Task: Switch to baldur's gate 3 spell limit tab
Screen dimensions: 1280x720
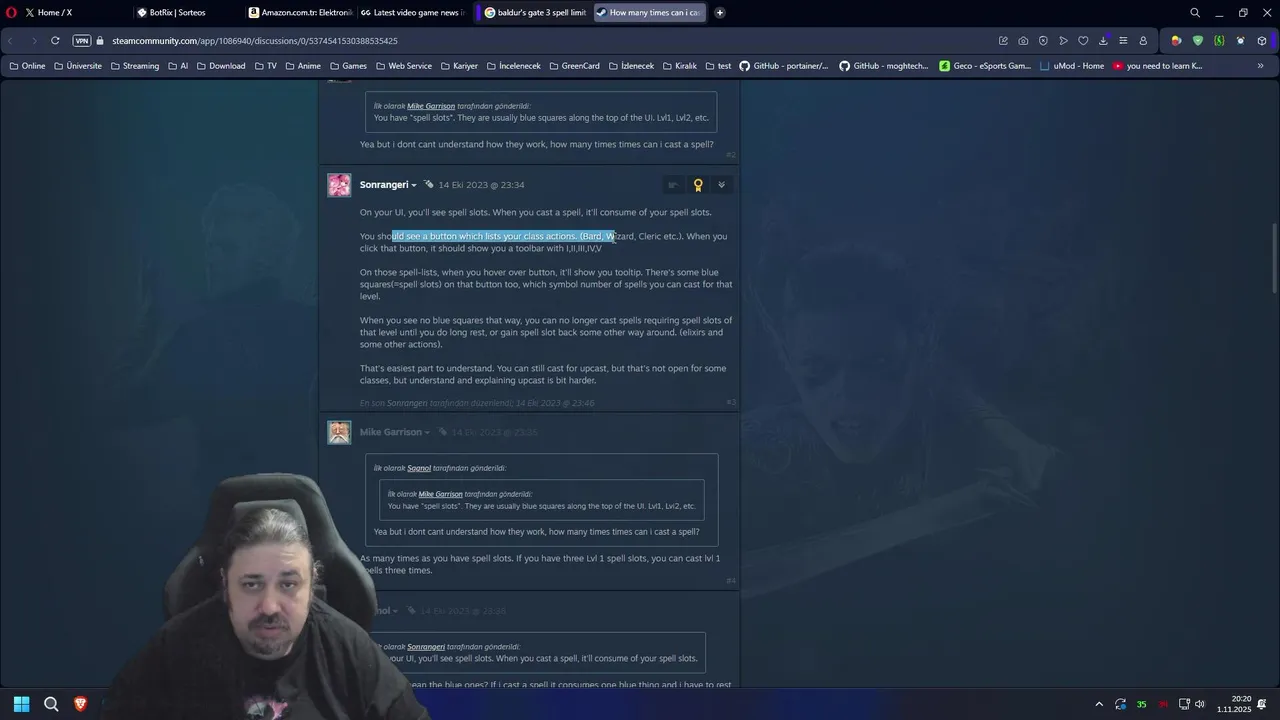Action: [534, 13]
